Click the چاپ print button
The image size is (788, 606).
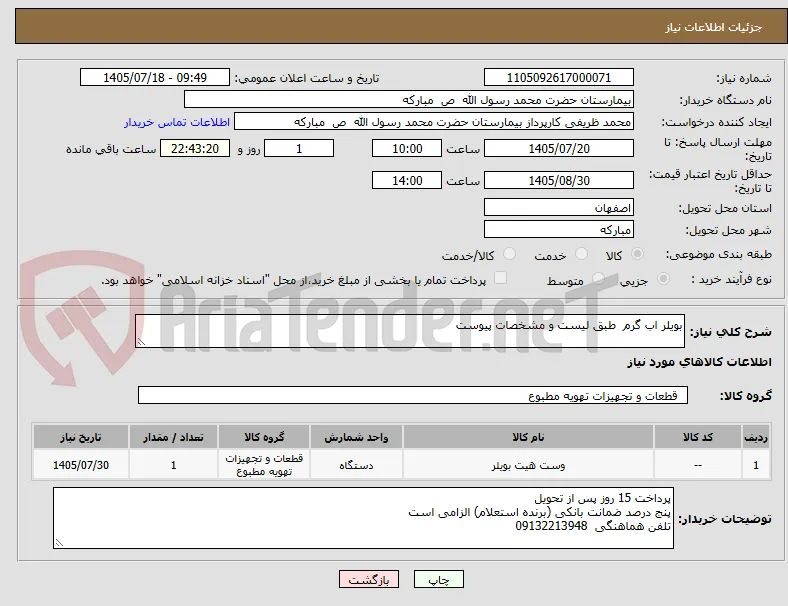point(439,579)
